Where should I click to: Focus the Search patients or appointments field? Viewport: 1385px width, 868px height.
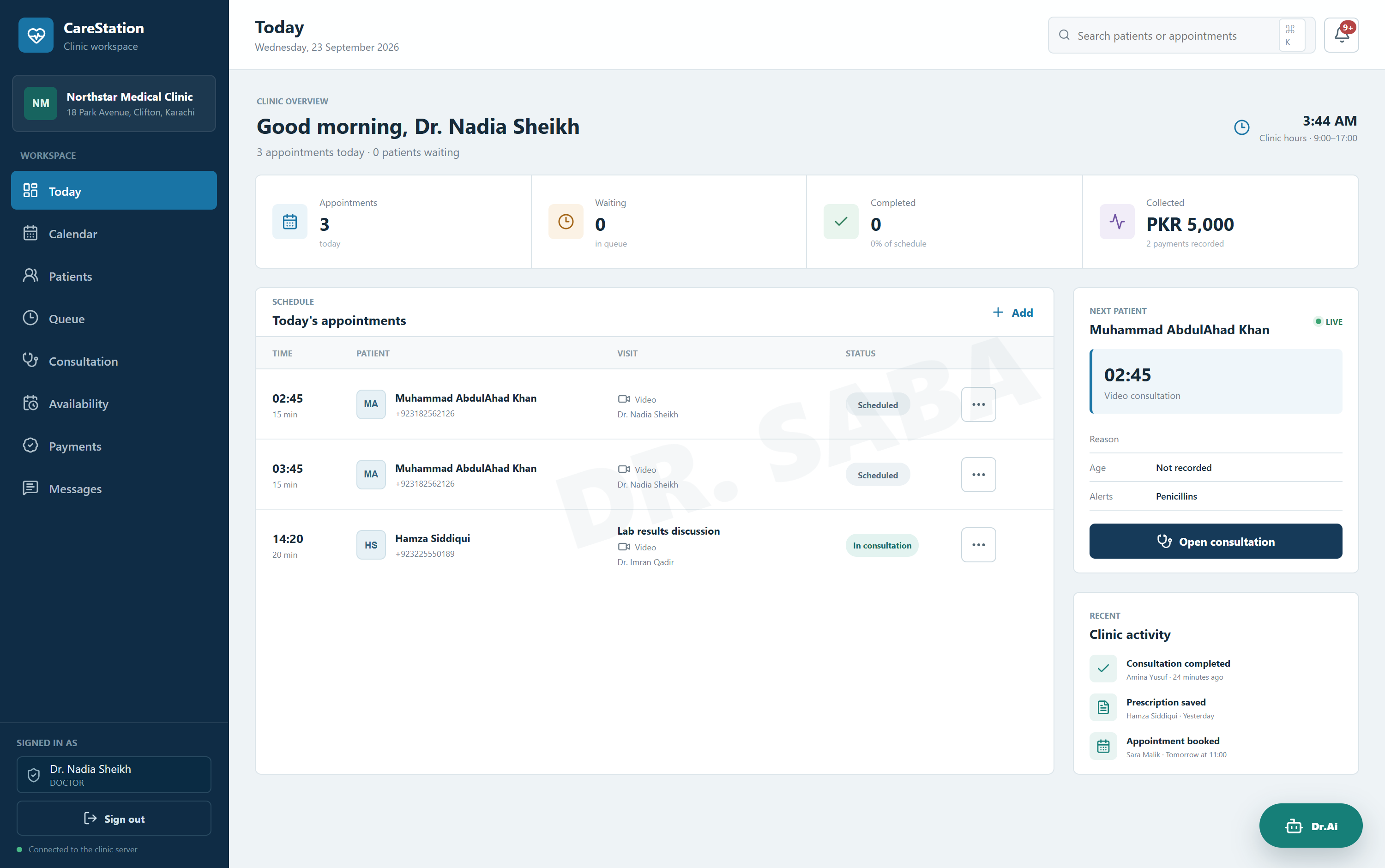pyautogui.click(x=1181, y=35)
